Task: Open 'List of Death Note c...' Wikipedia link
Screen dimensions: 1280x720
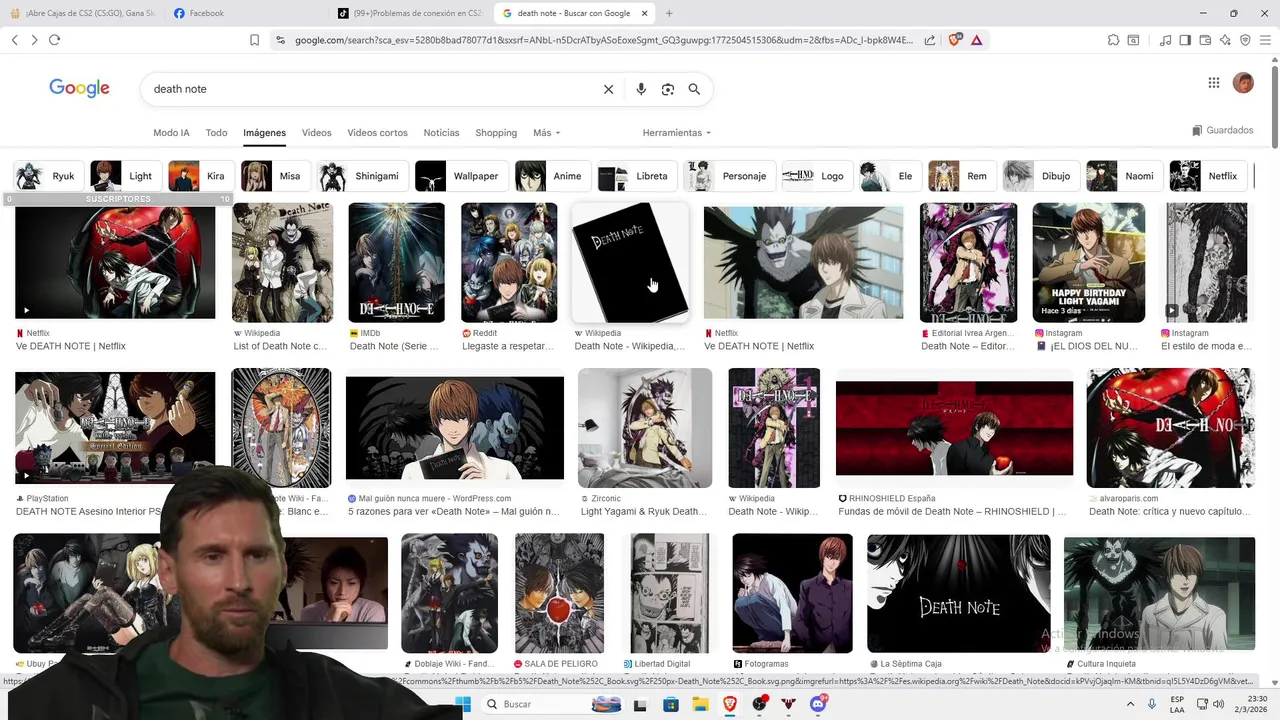Action: click(x=280, y=346)
